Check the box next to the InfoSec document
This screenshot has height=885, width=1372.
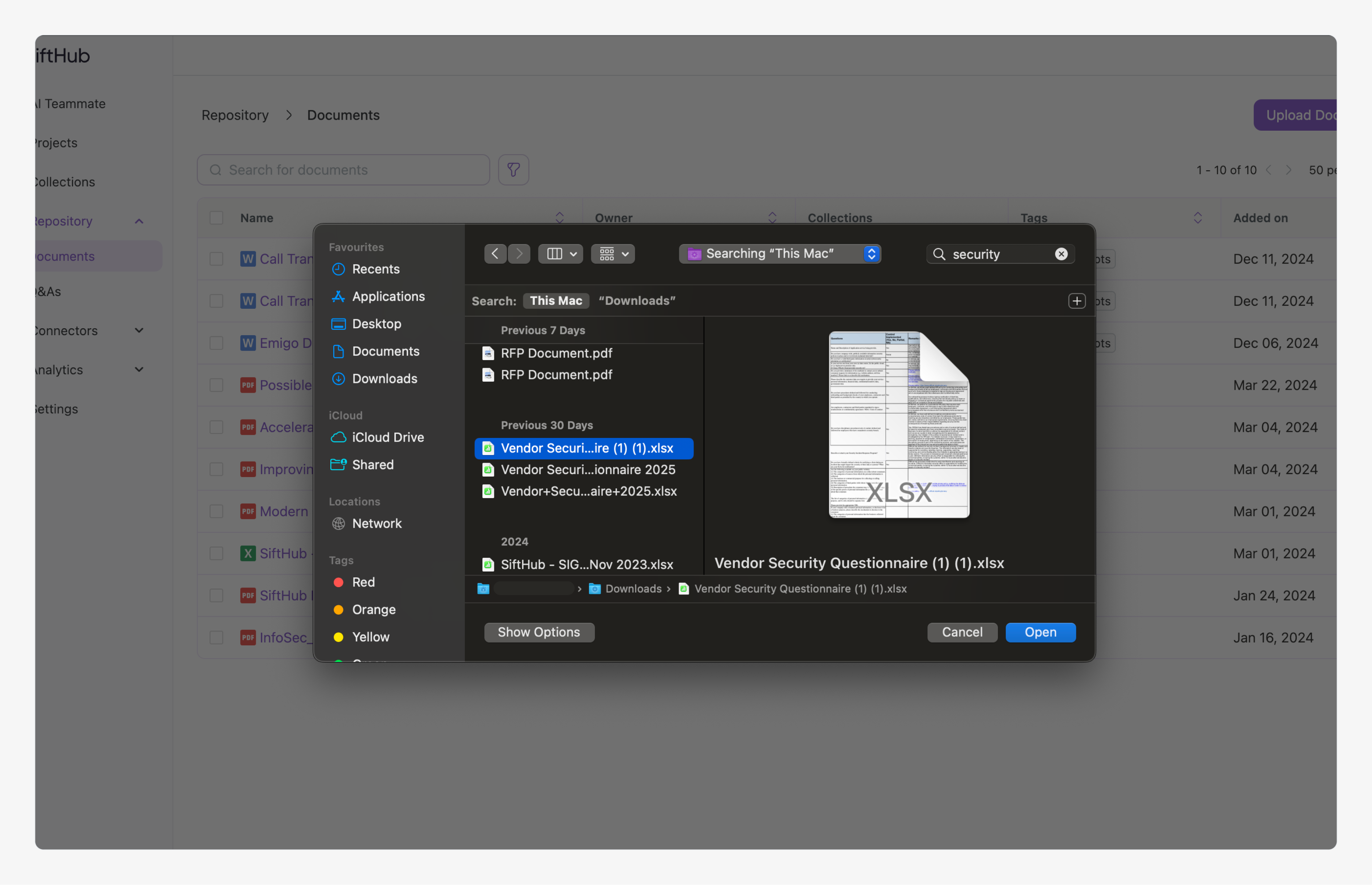pos(216,637)
